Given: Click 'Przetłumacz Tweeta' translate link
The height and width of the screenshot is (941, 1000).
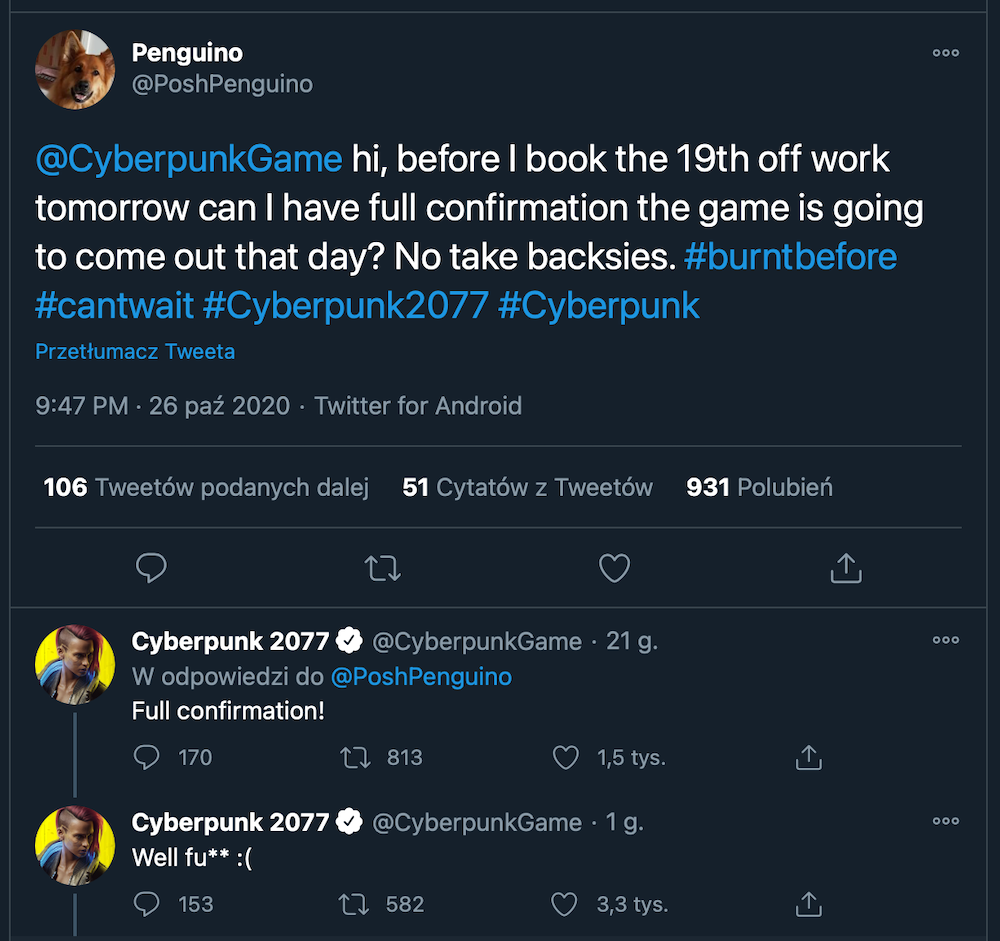Looking at the screenshot, I should [x=135, y=352].
